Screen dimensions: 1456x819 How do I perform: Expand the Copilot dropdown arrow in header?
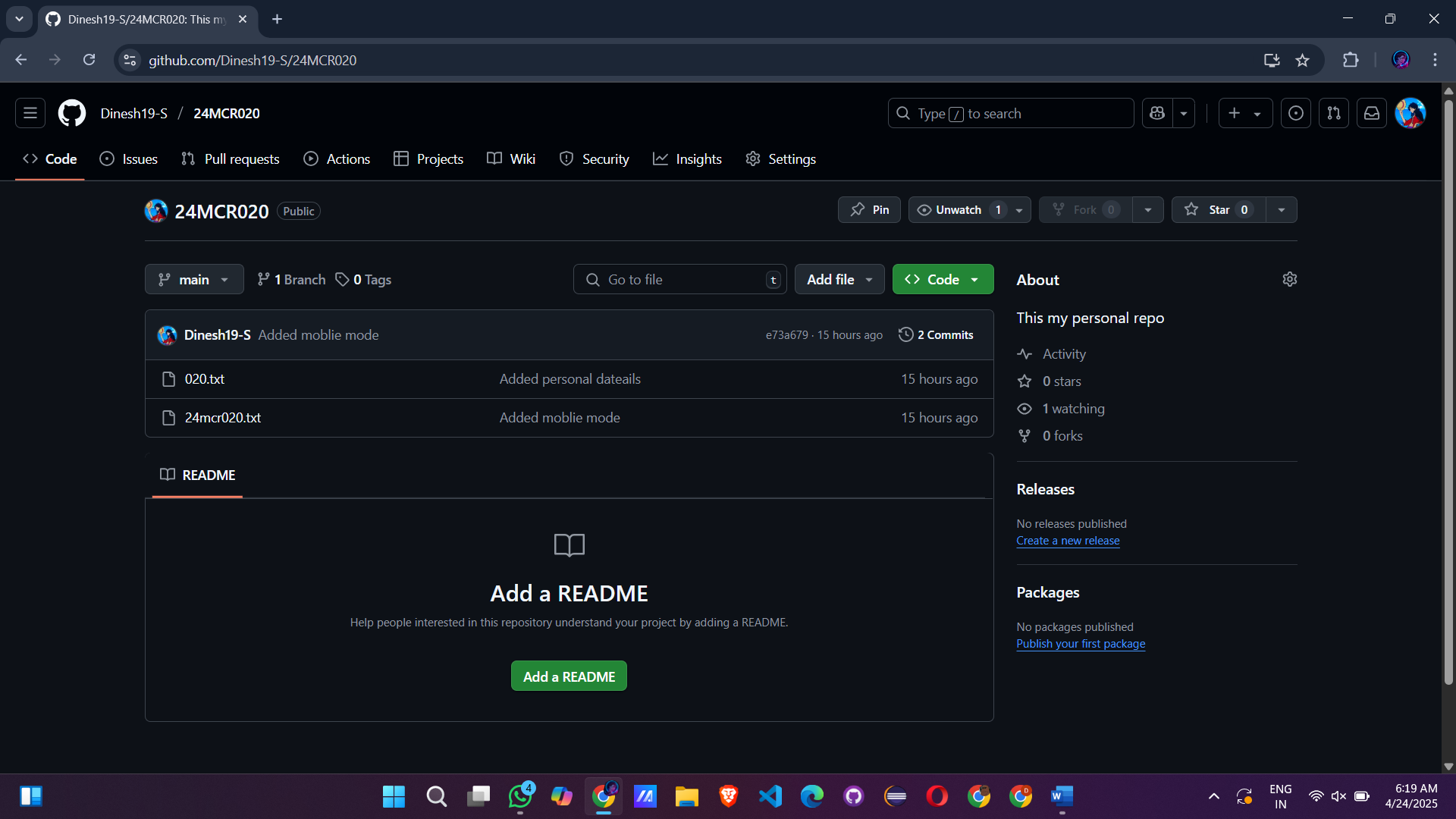point(1184,114)
